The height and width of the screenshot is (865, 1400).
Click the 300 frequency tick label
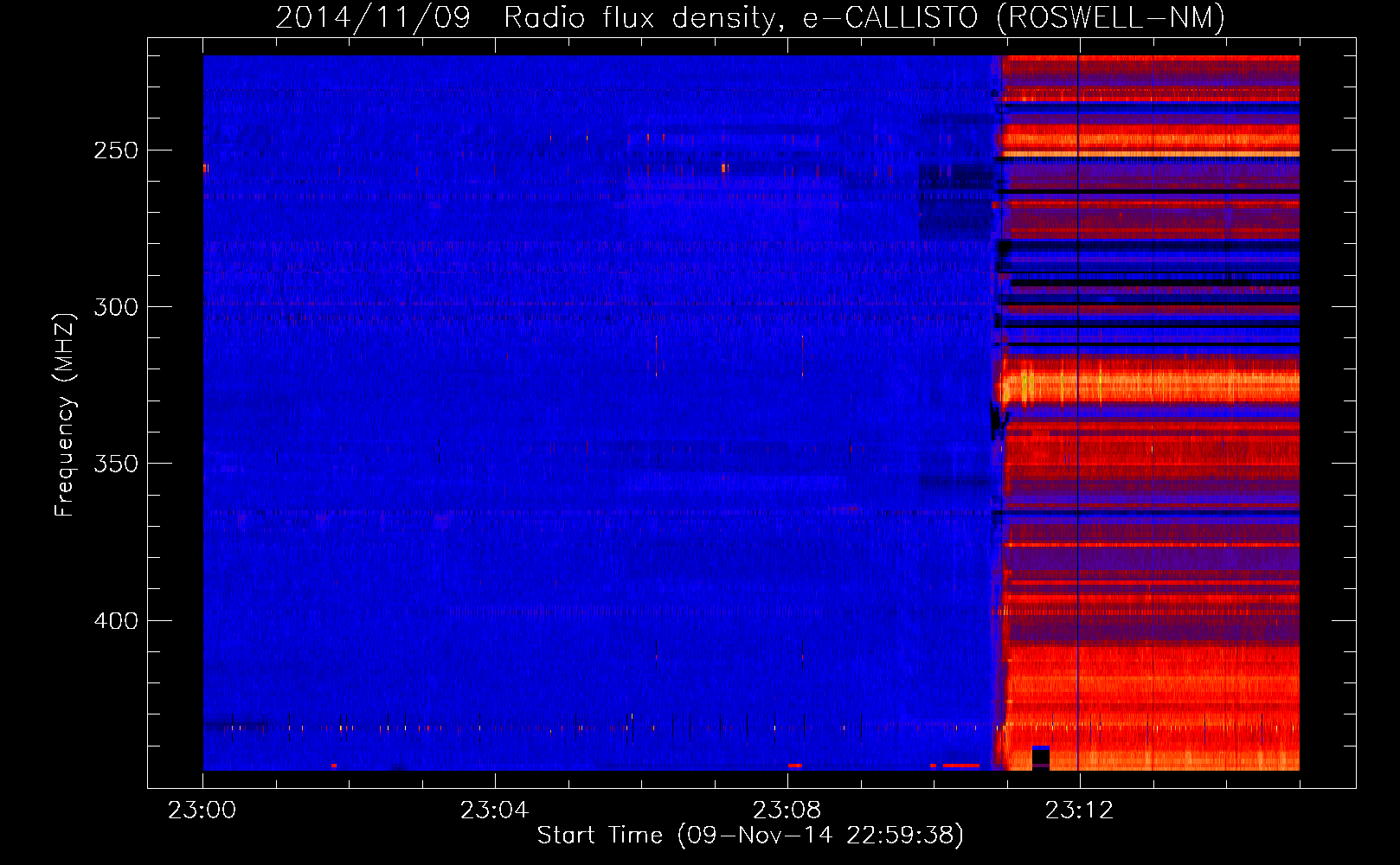pos(116,307)
